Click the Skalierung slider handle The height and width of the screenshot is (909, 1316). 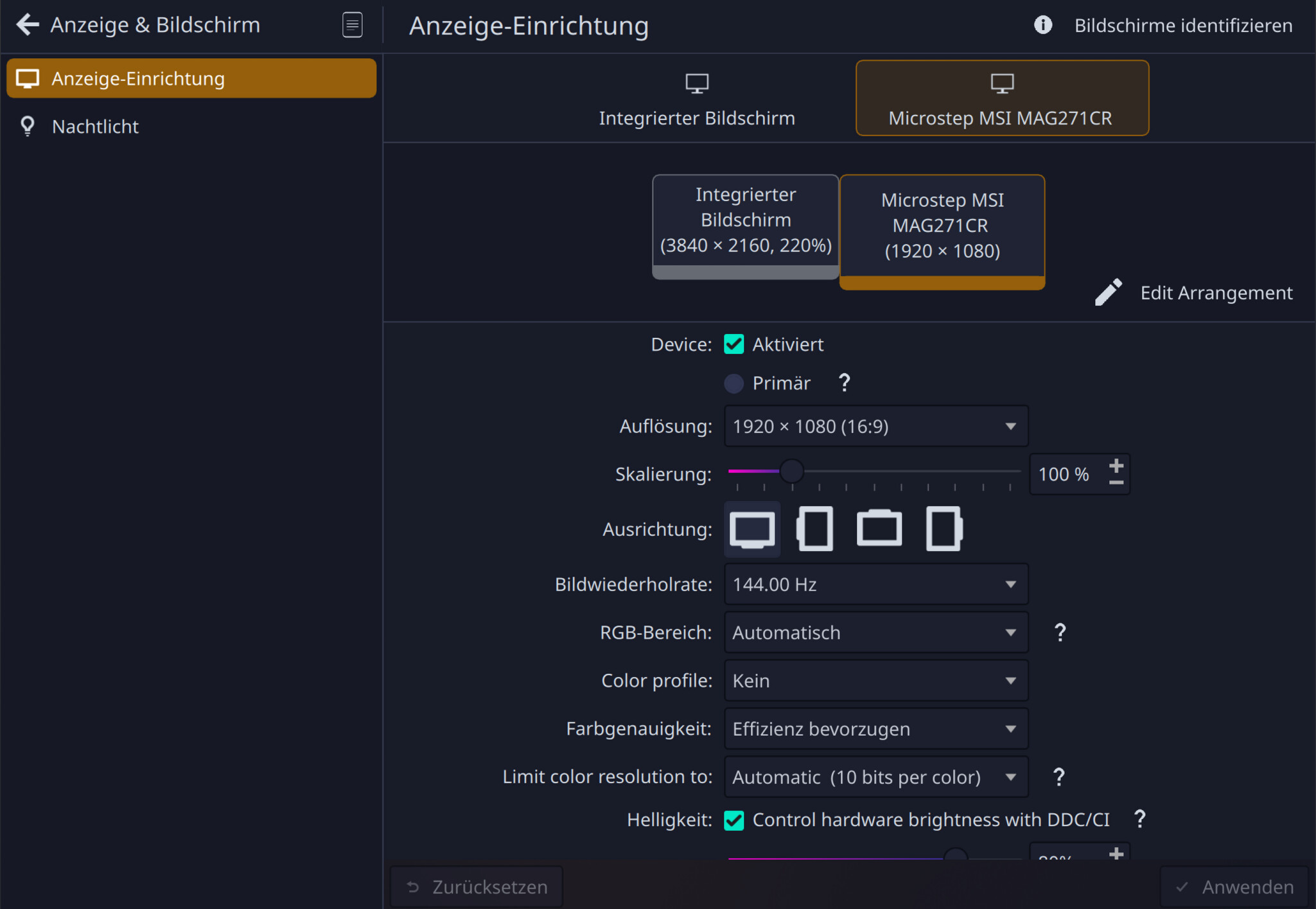[791, 471]
